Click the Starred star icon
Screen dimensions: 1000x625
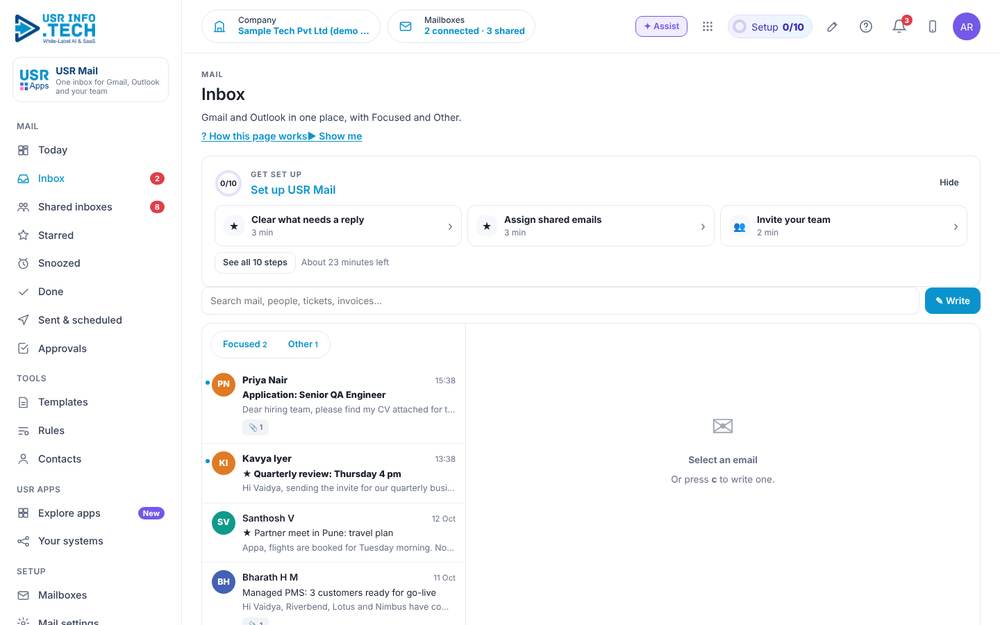(x=23, y=235)
